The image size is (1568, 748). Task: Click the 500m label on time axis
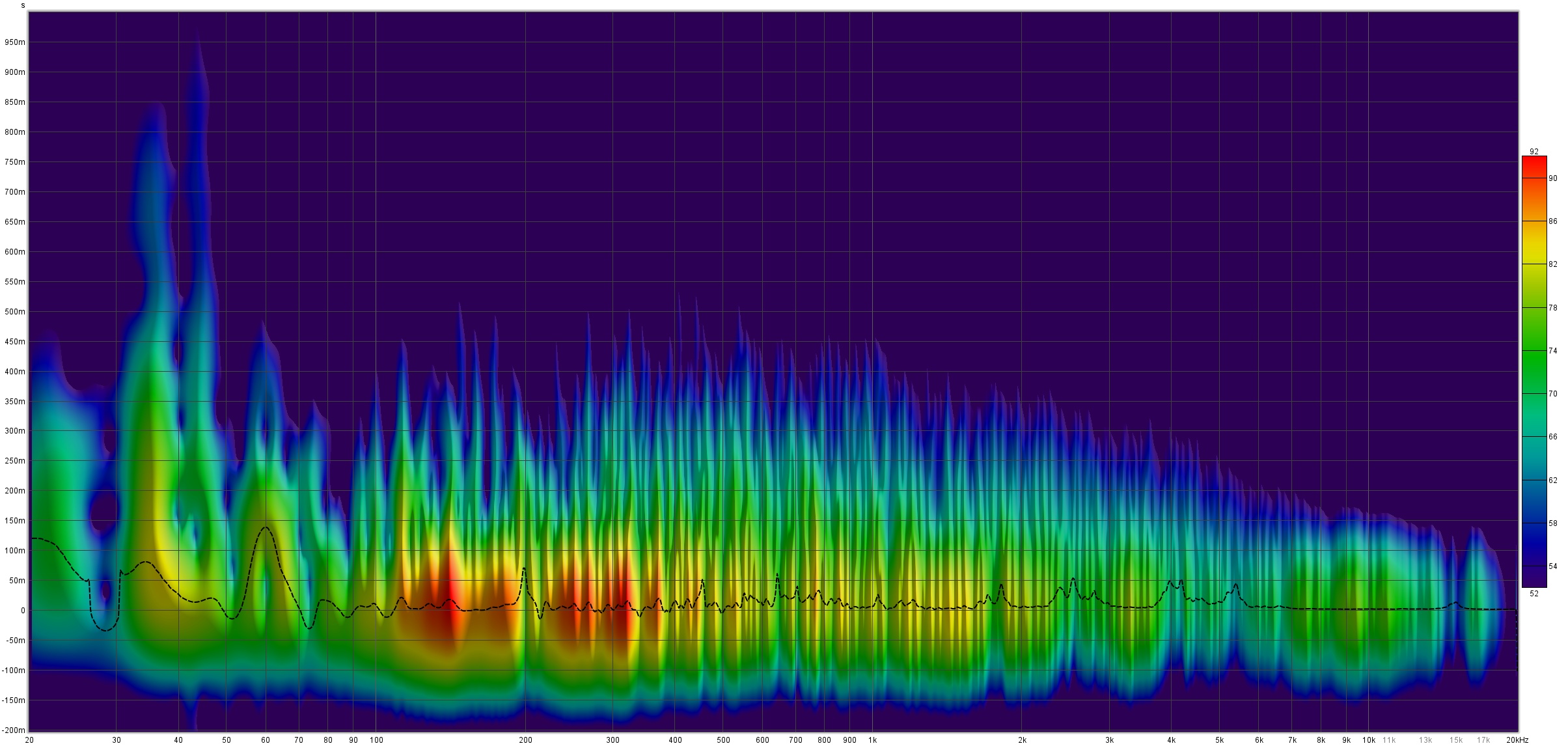pos(14,312)
